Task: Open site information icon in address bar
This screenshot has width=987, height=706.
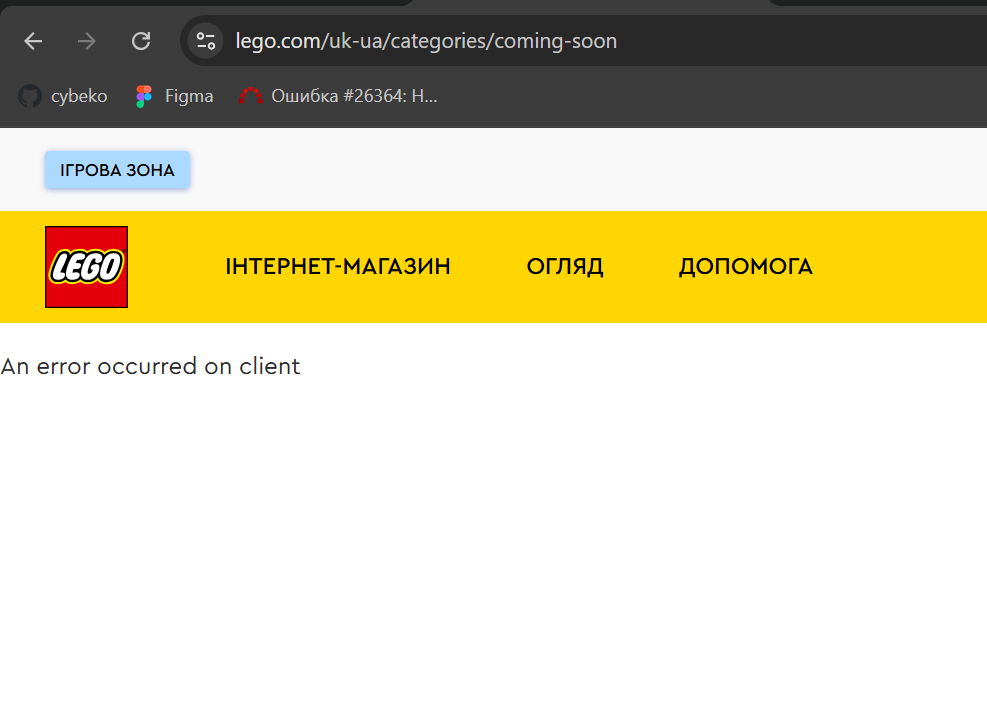Action: 206,42
